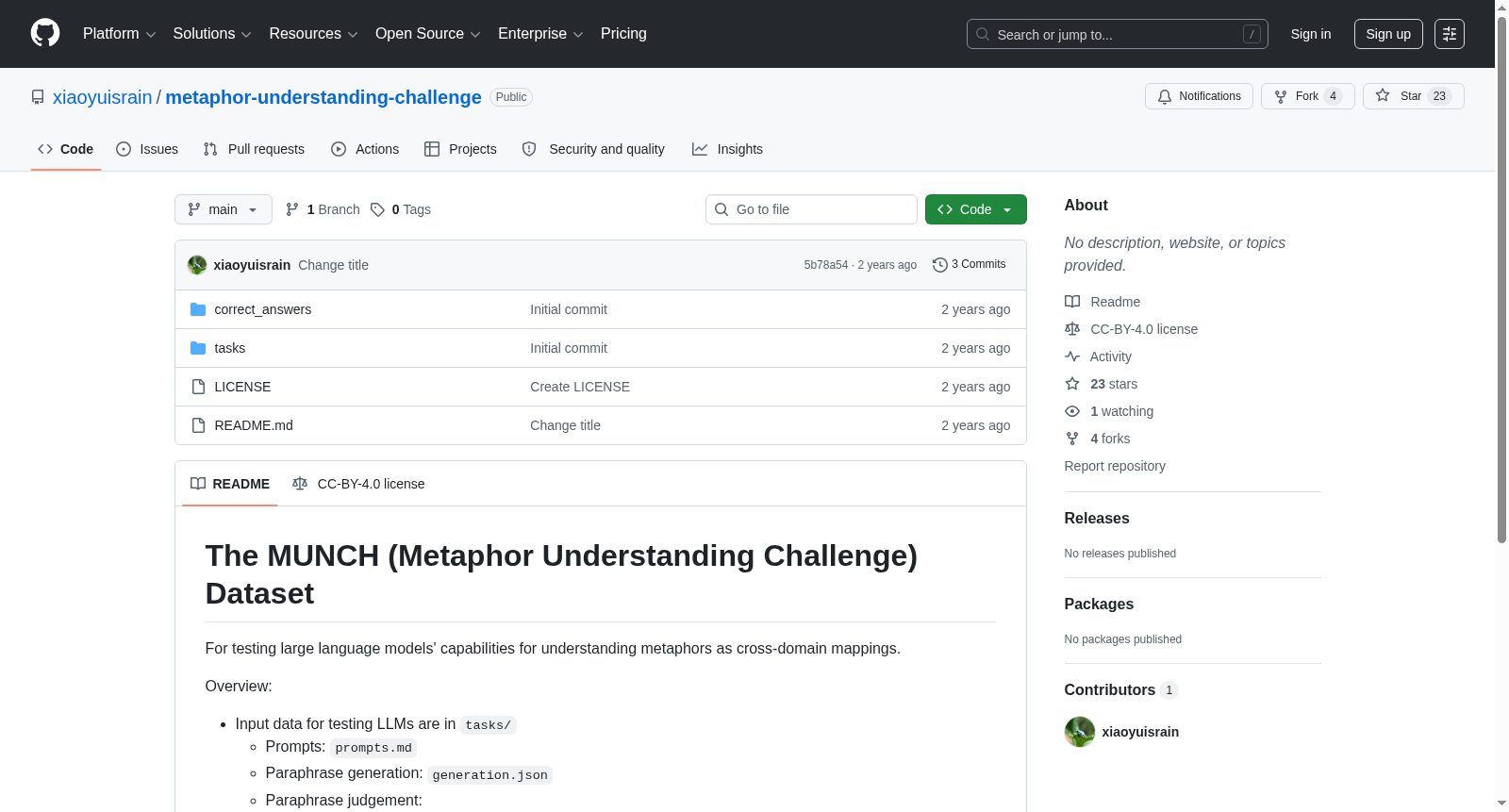Open the global navigation icon beside Sign up
The width and height of the screenshot is (1509, 812).
(1450, 34)
